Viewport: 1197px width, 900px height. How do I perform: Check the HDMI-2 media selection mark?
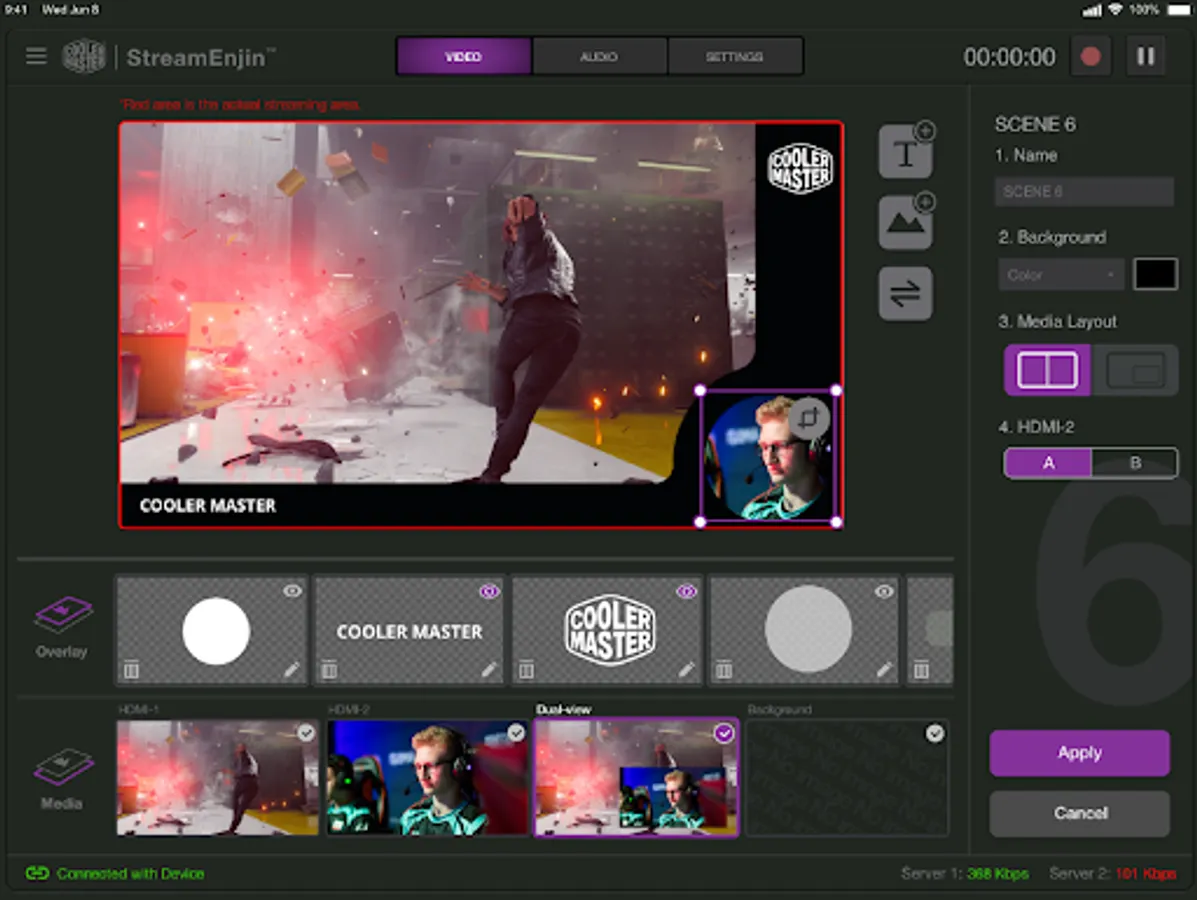click(517, 733)
